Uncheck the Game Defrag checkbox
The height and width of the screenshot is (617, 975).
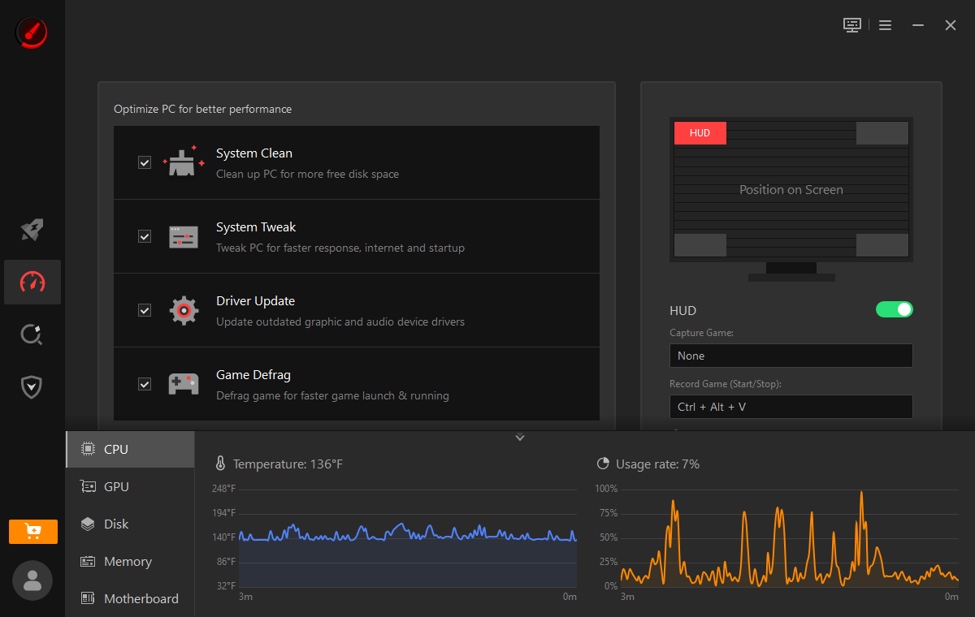tap(144, 384)
